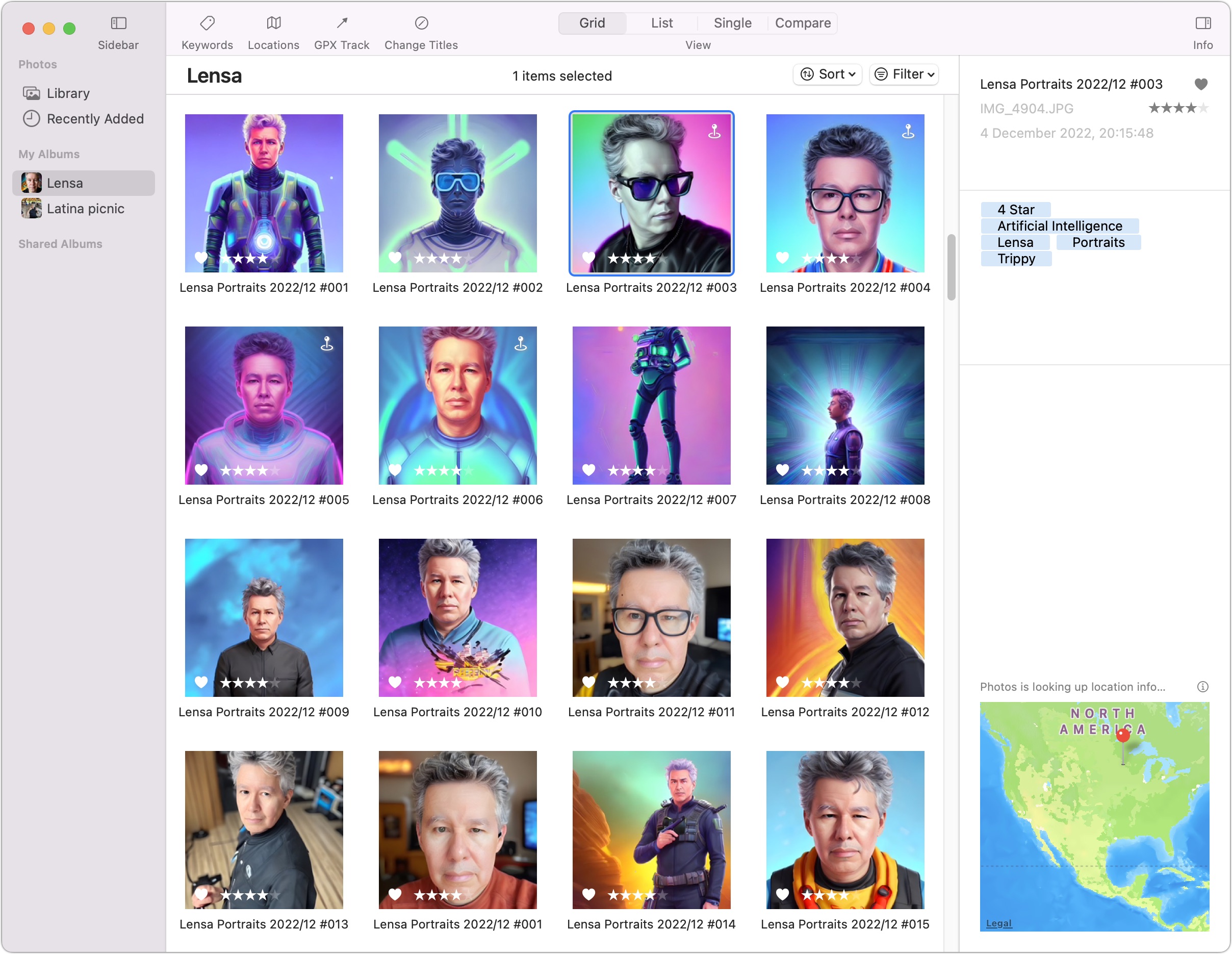Select portrait #010 thumbnail
1232x954 pixels.
coord(457,618)
